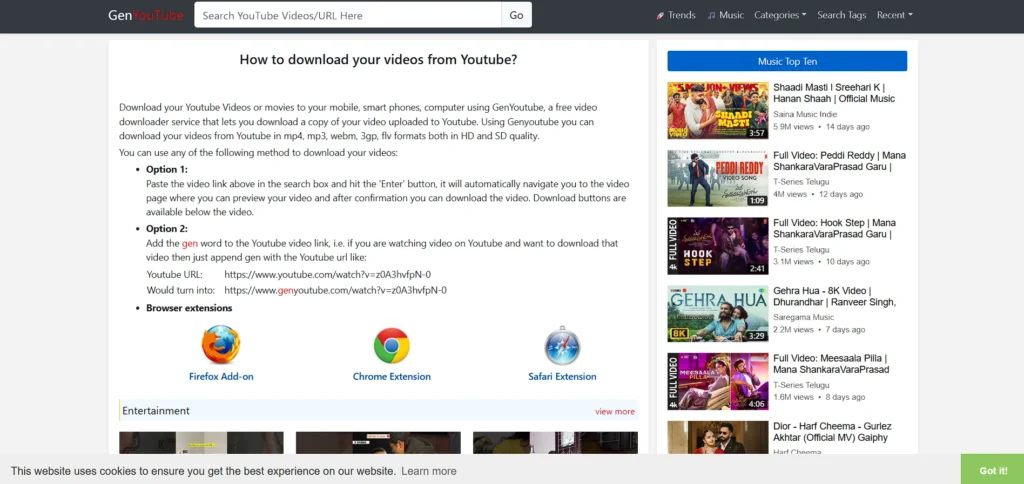1024x484 pixels.
Task: Click the Browser extensions heading
Action: point(189,308)
